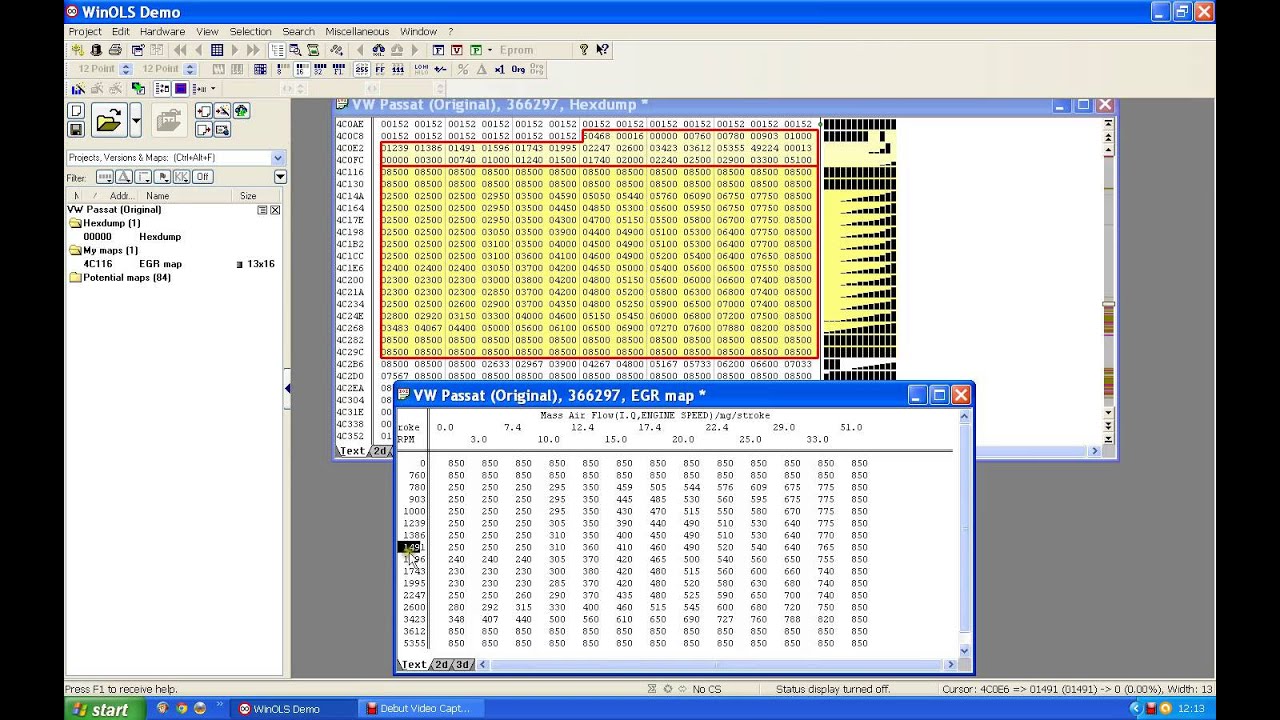The height and width of the screenshot is (720, 1280).
Task: Open the Search menu
Action: click(298, 31)
